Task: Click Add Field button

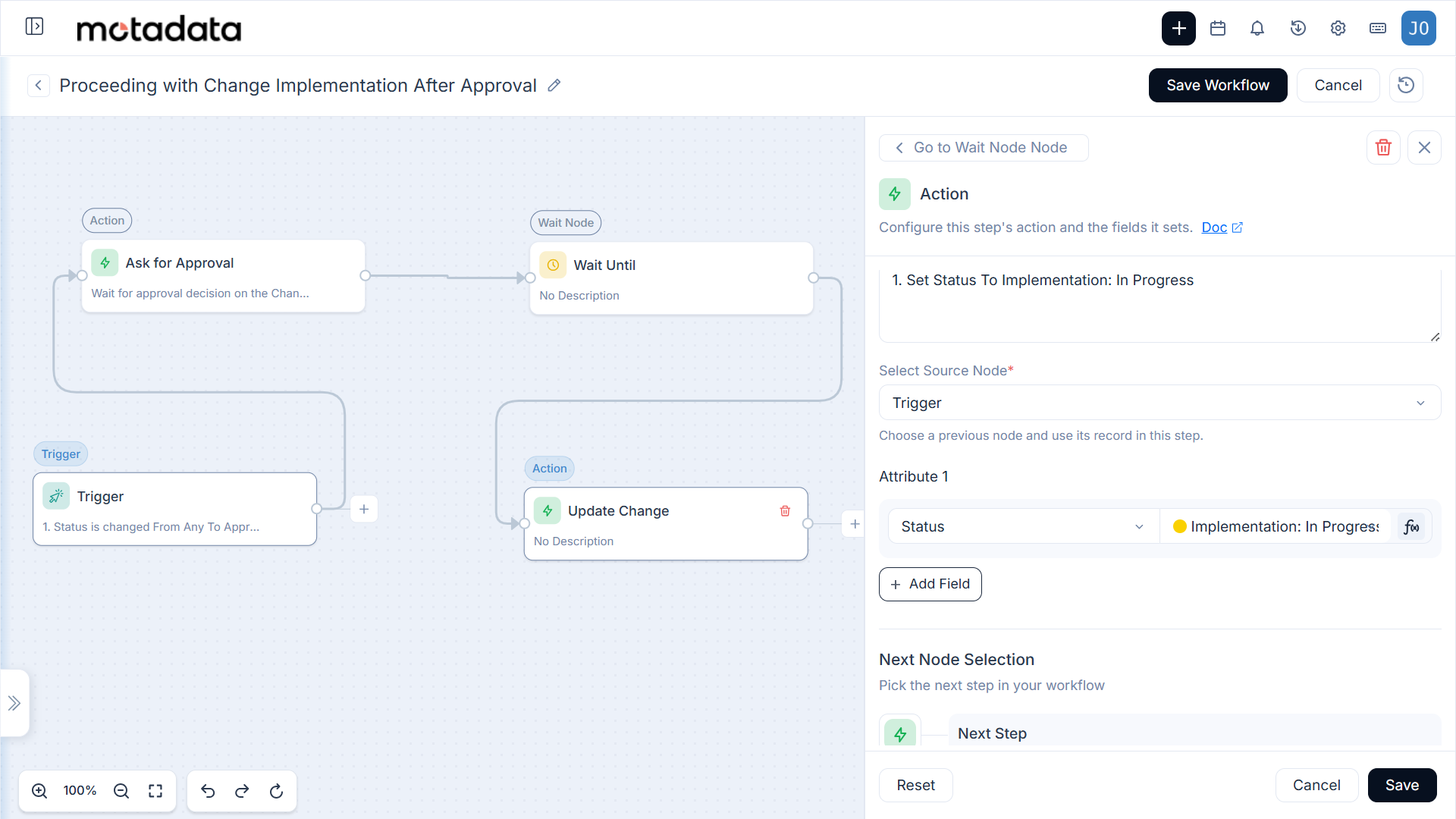Action: point(930,584)
